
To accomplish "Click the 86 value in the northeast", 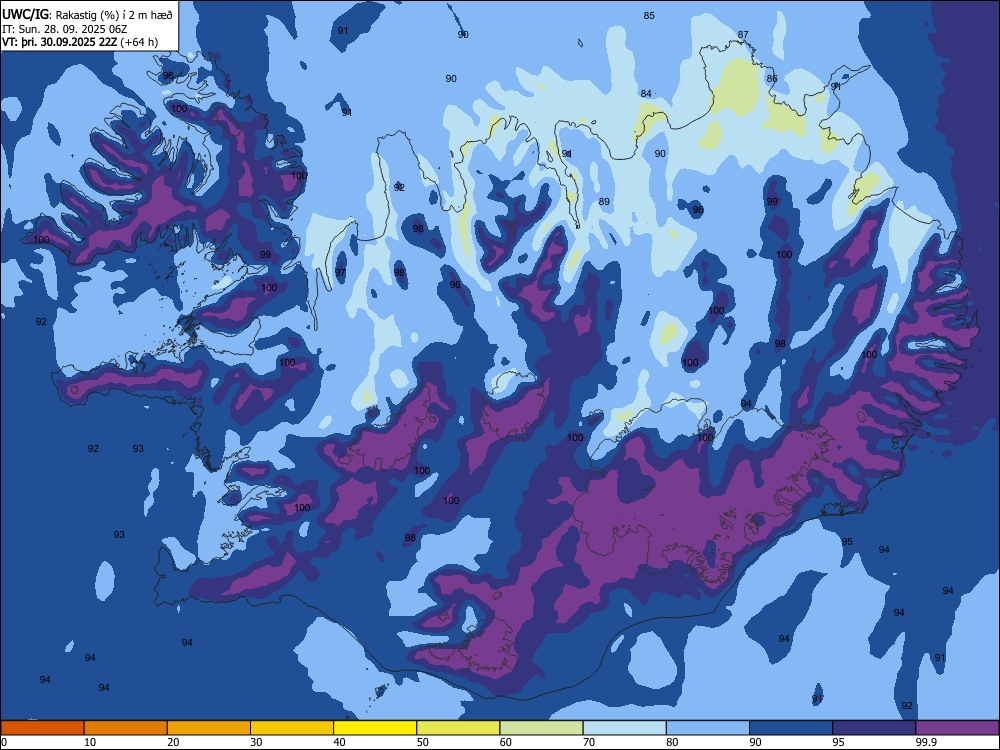I will point(772,78).
